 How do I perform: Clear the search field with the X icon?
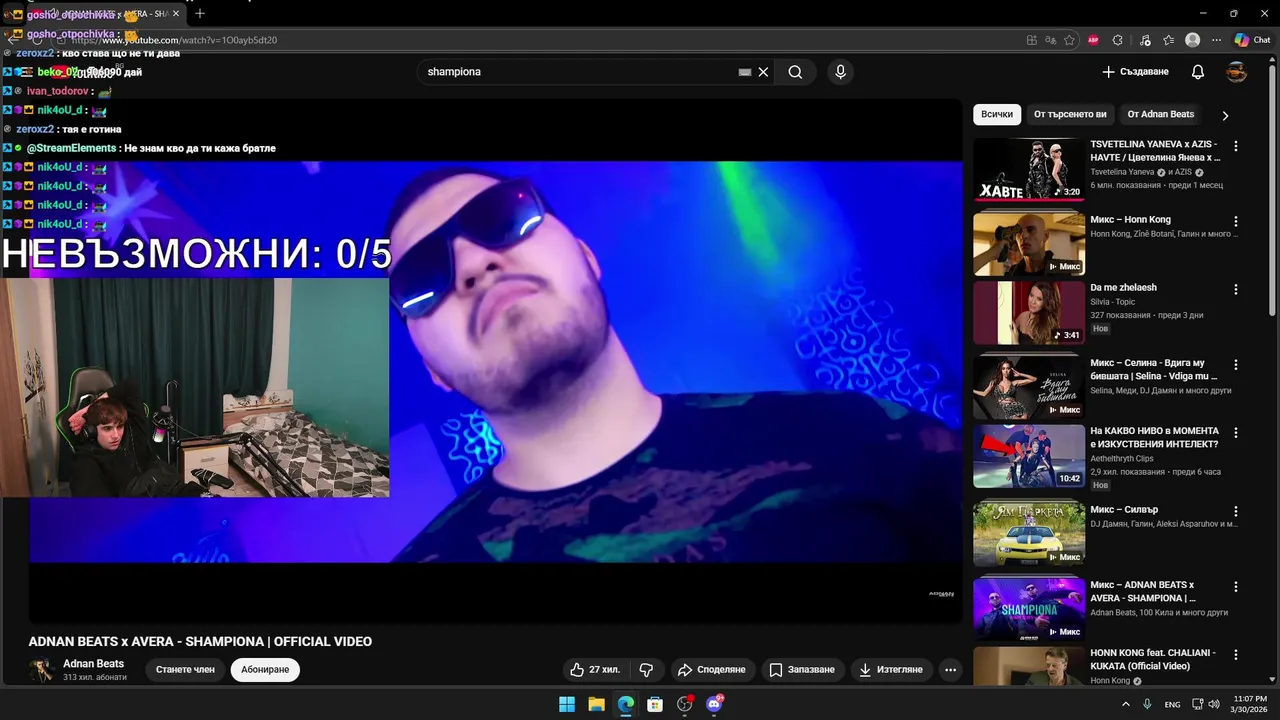coord(763,72)
